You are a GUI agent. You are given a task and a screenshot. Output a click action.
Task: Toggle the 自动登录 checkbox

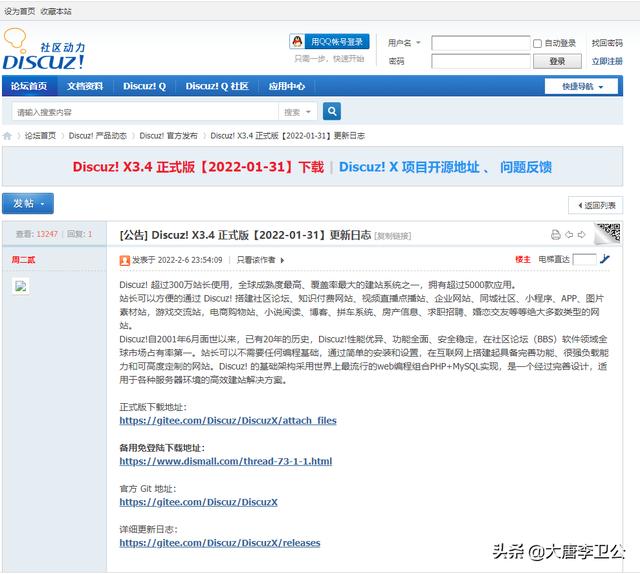(537, 44)
